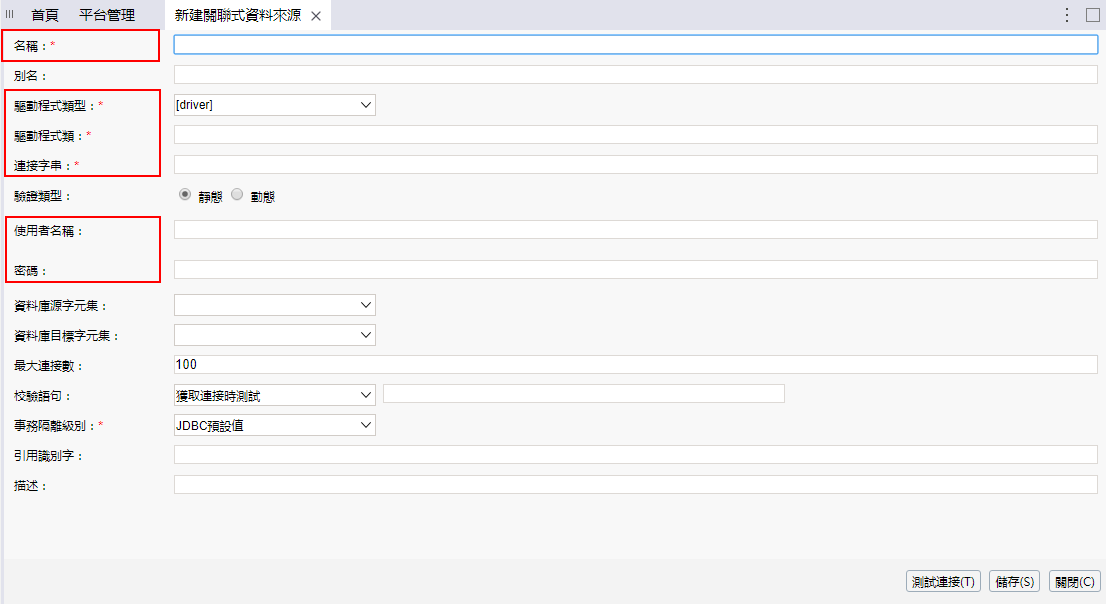Screen dimensions: 1106x604
Task: Switch to the 首頁 tab
Action: click(x=45, y=15)
